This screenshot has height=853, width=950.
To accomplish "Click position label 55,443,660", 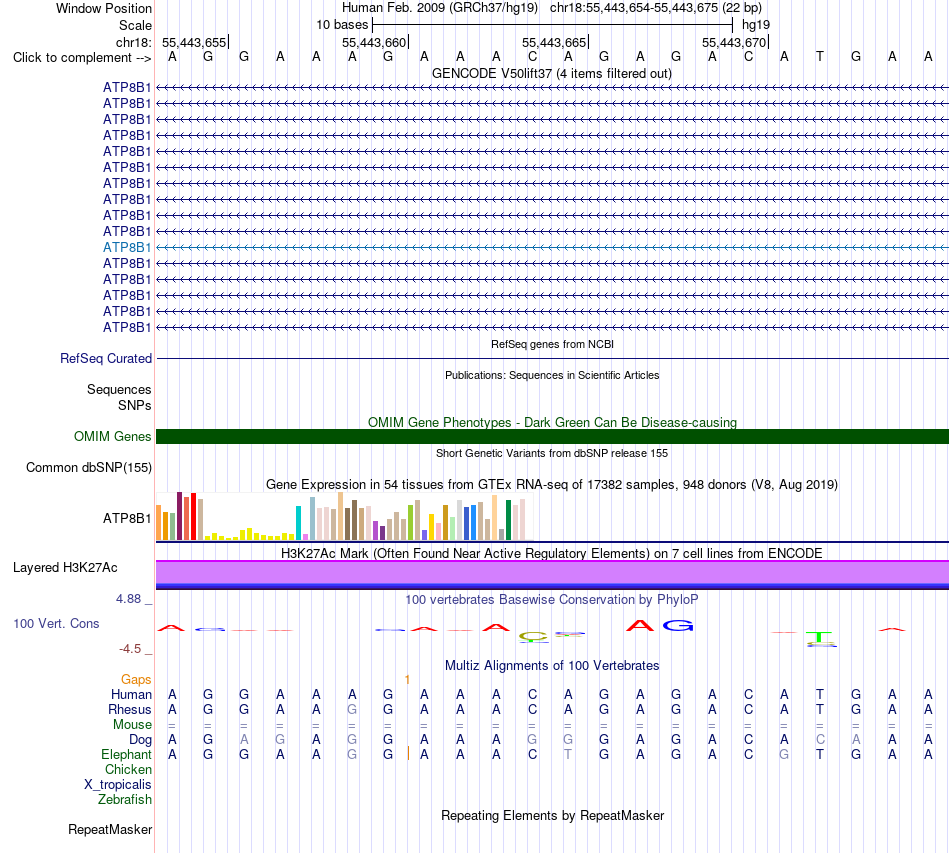I will point(374,42).
